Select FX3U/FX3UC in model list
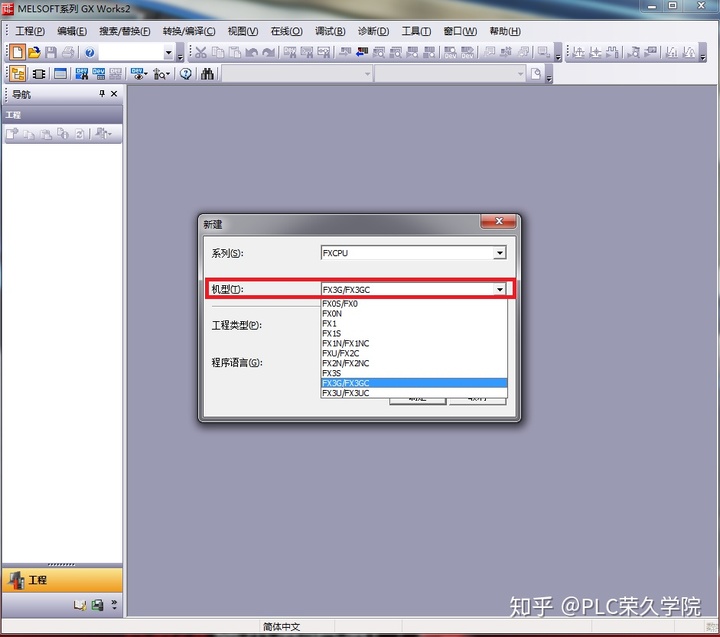The image size is (720, 637). (414, 393)
